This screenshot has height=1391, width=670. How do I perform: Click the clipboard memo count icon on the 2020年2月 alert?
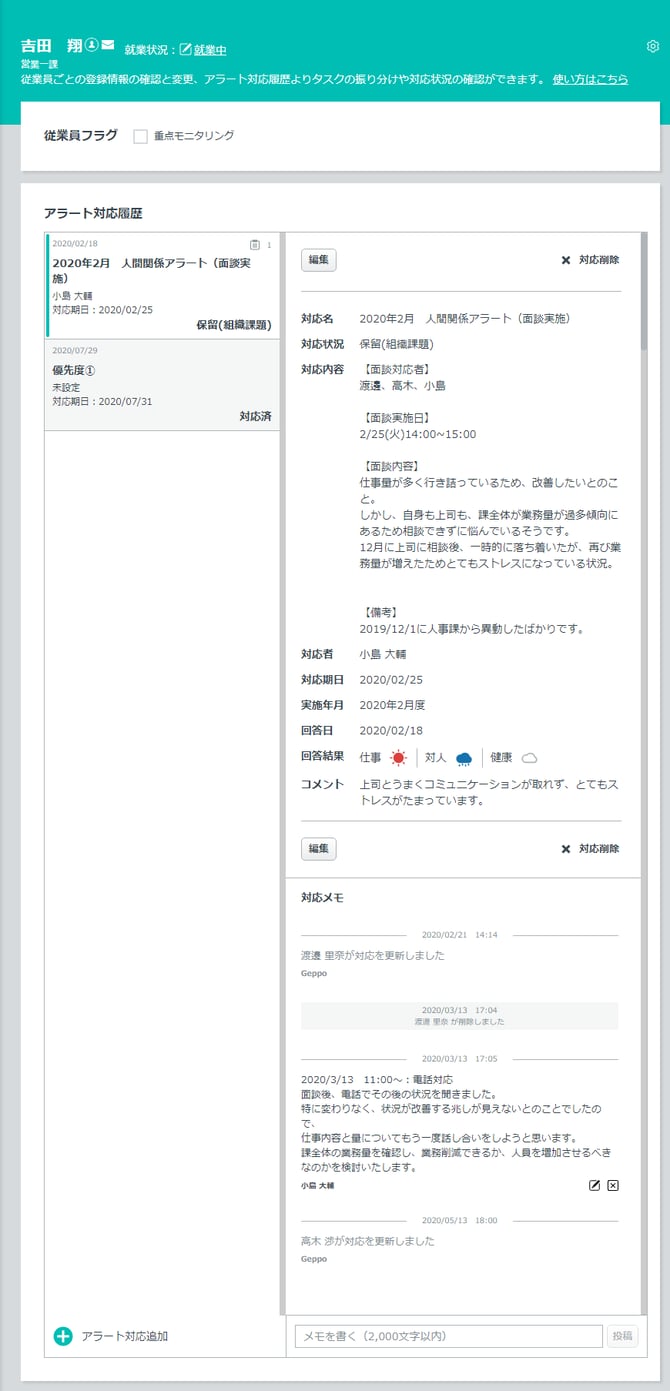coord(254,244)
